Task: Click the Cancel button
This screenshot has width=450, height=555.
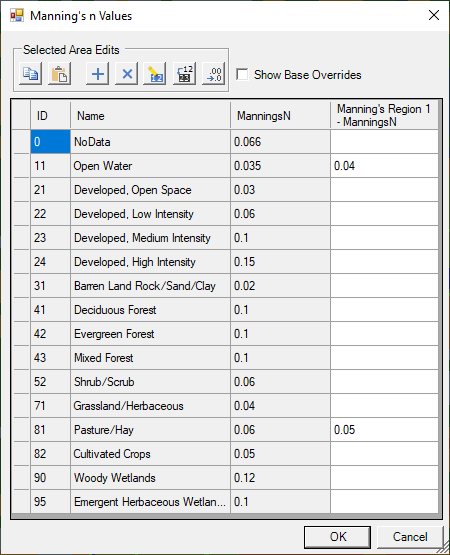Action: tap(410, 537)
